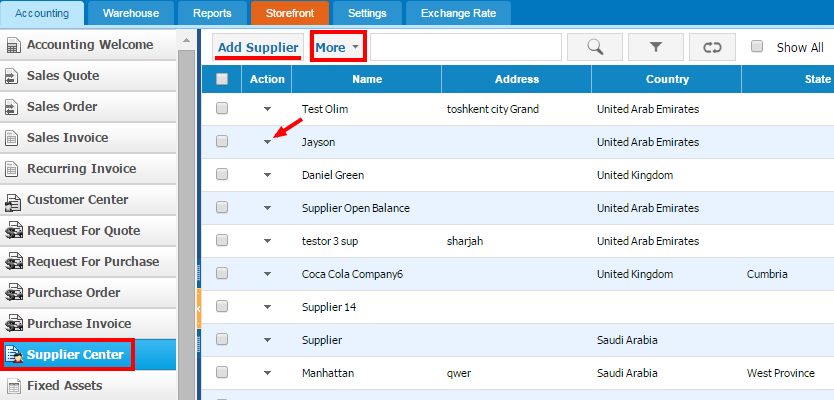Click the Daniel Green name cell
The image size is (834, 400).
tap(333, 176)
